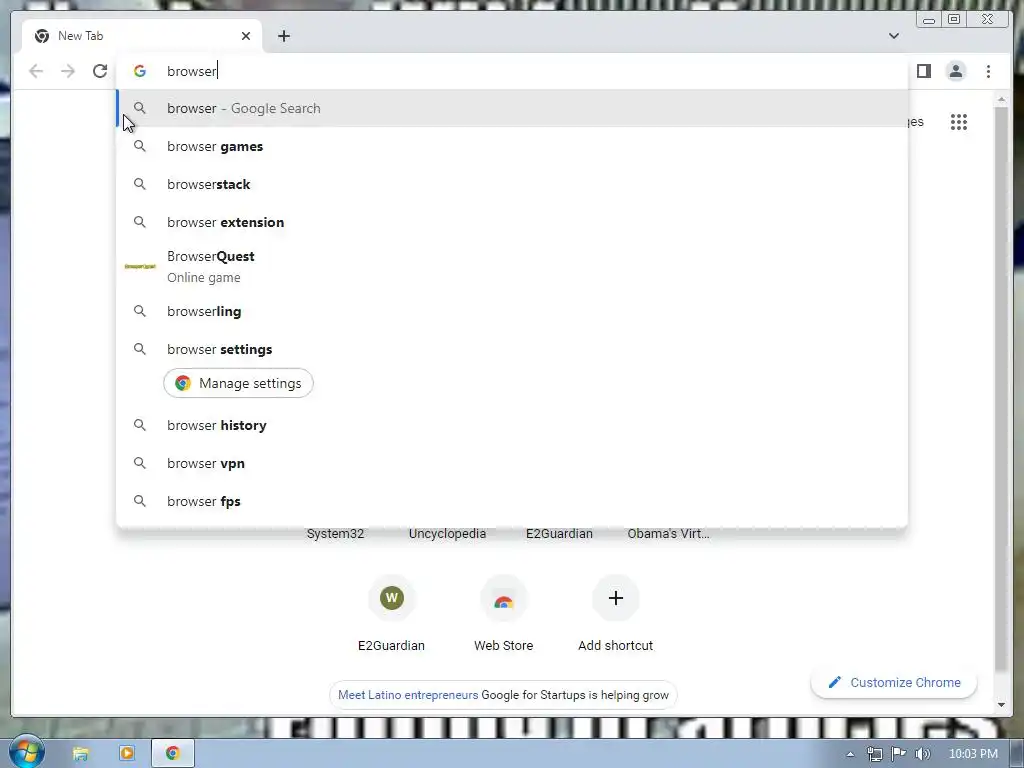Select the 'browser extension' suggestion

[x=512, y=222]
